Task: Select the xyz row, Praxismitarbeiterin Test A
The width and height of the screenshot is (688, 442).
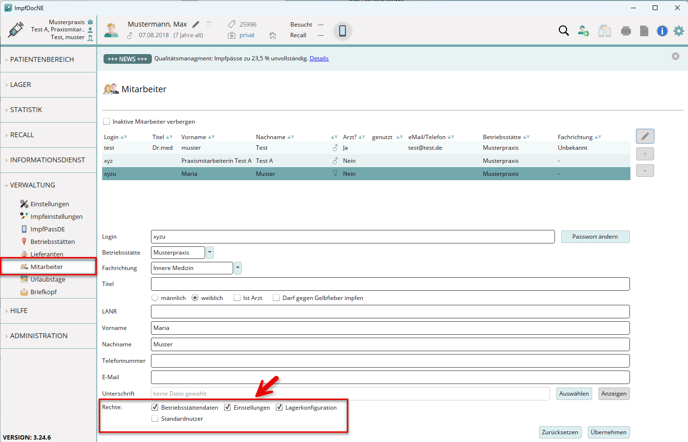Action: [366, 161]
